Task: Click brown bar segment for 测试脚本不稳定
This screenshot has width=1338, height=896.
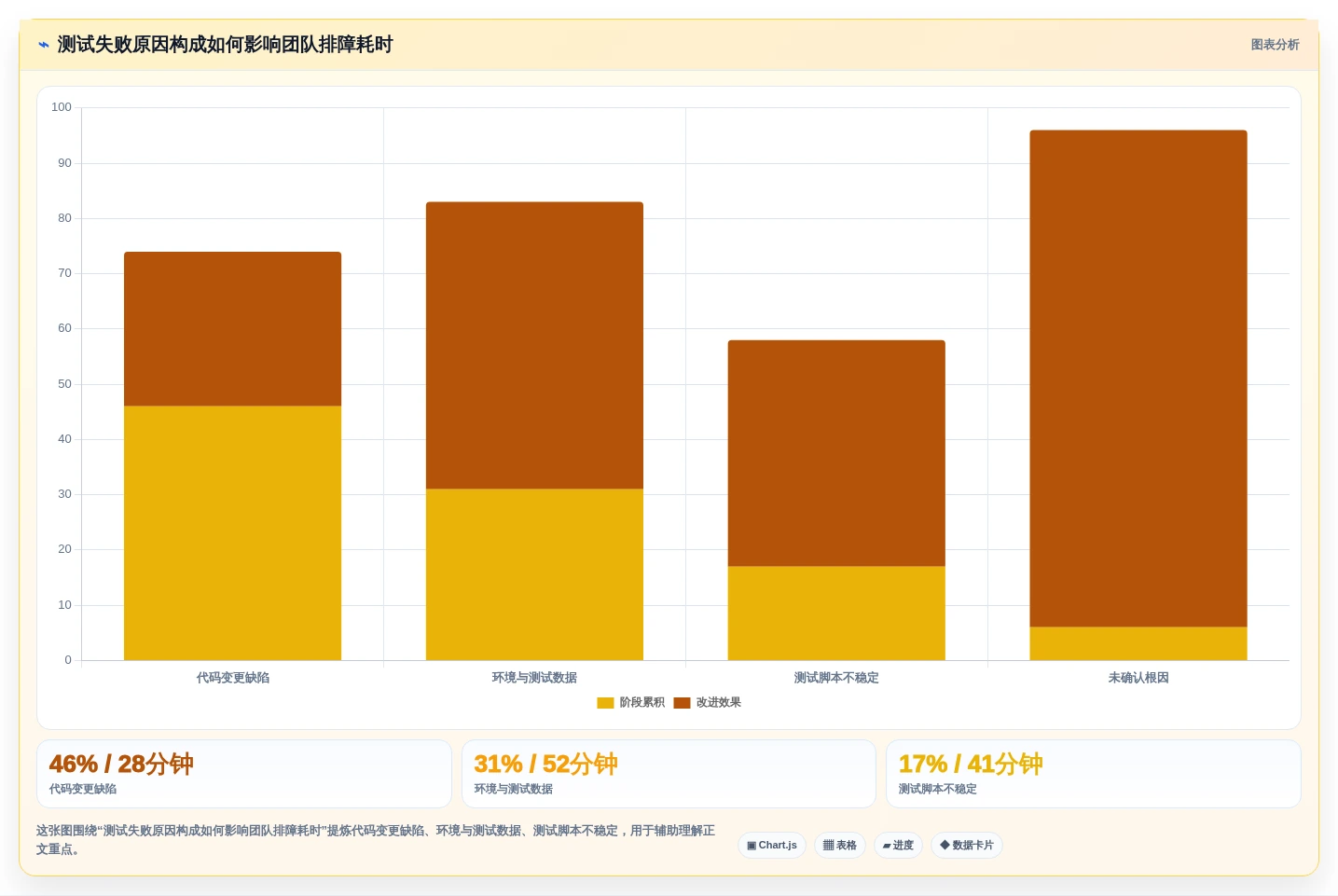Action: pos(836,453)
